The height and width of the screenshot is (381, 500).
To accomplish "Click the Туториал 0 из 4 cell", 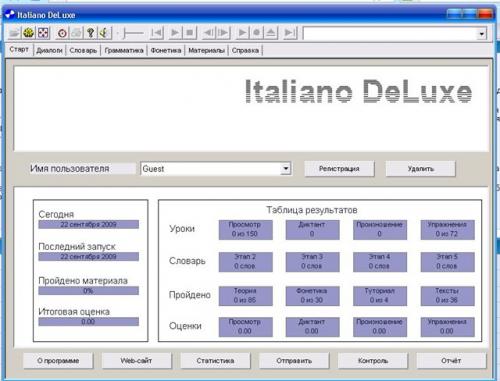I will [x=380, y=296].
